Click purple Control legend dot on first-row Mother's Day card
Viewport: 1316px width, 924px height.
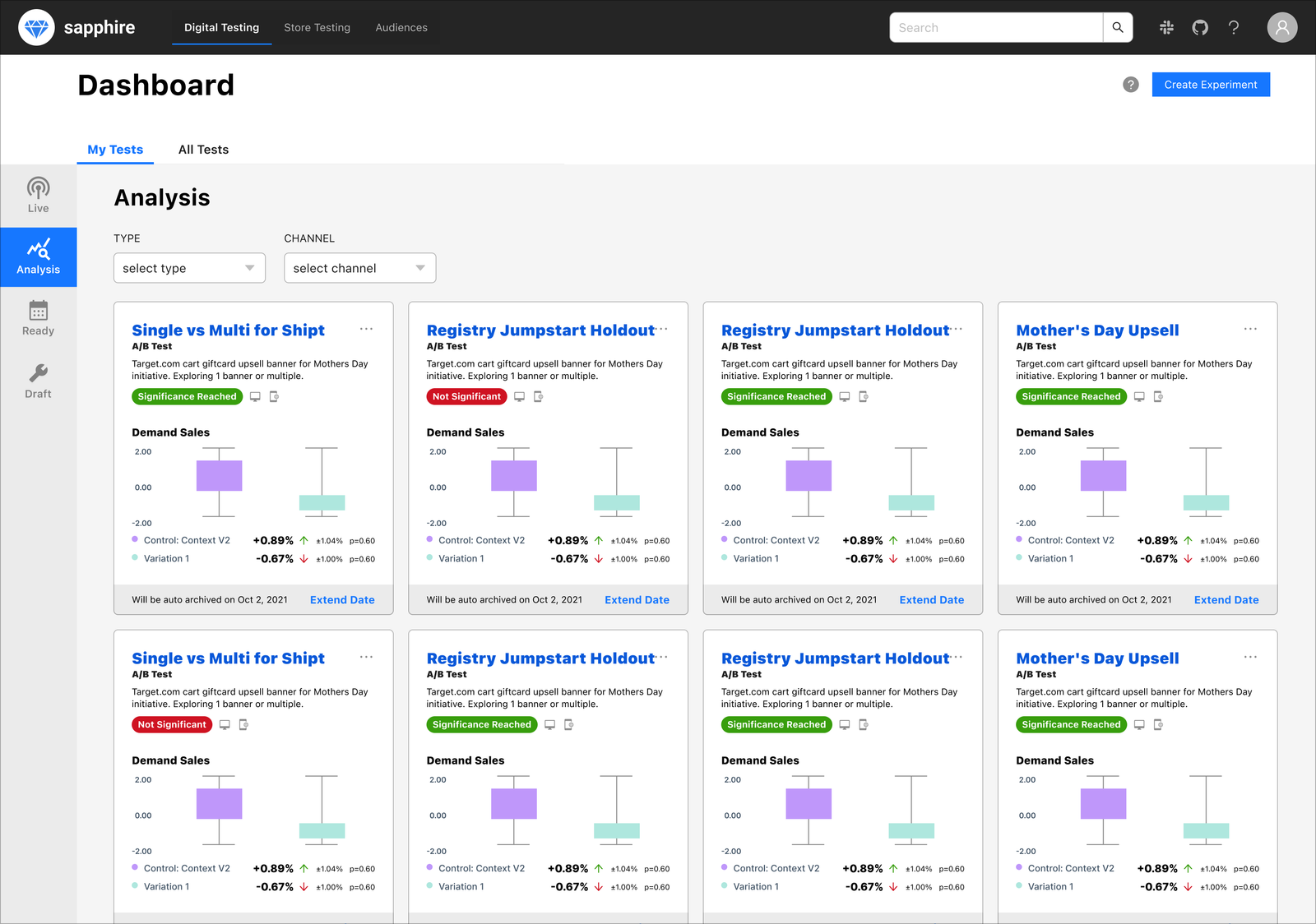[x=1019, y=539]
